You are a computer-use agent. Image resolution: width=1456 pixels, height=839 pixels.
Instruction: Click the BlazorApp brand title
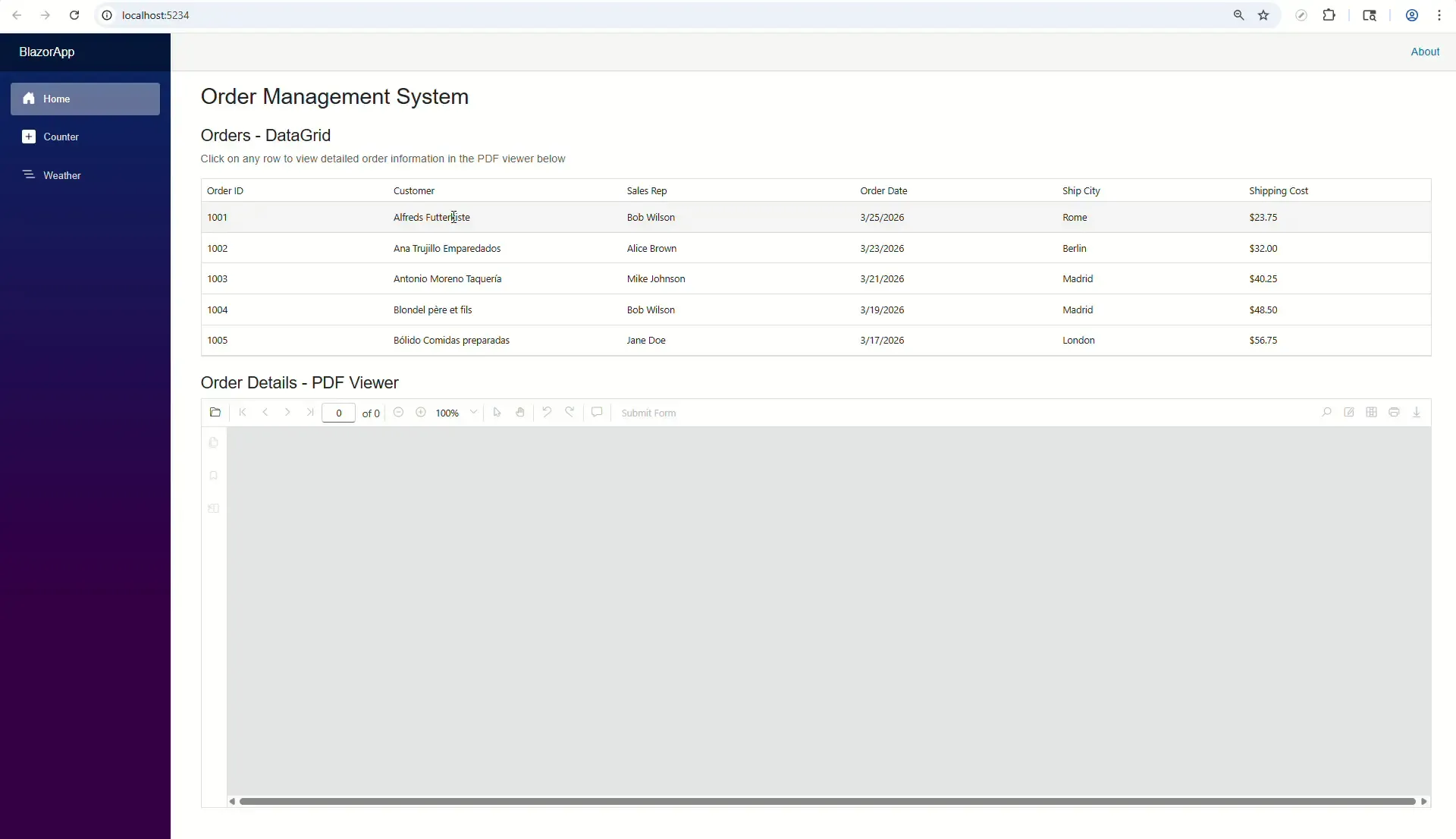tap(47, 52)
